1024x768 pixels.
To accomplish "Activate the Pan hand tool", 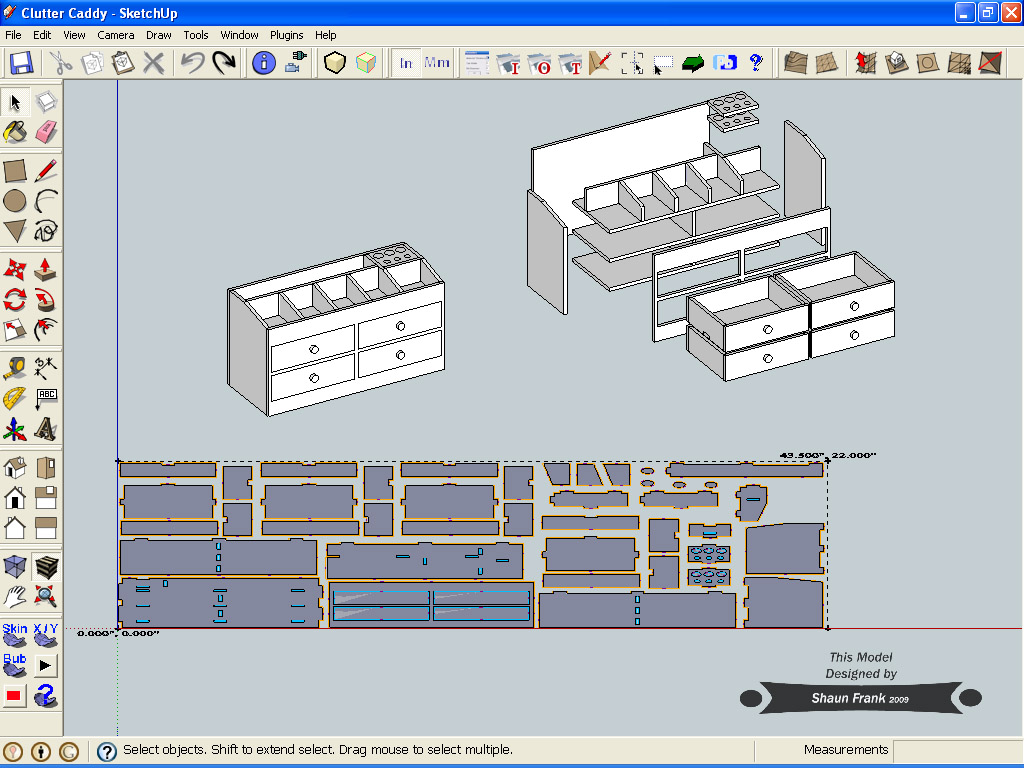I will [15, 597].
